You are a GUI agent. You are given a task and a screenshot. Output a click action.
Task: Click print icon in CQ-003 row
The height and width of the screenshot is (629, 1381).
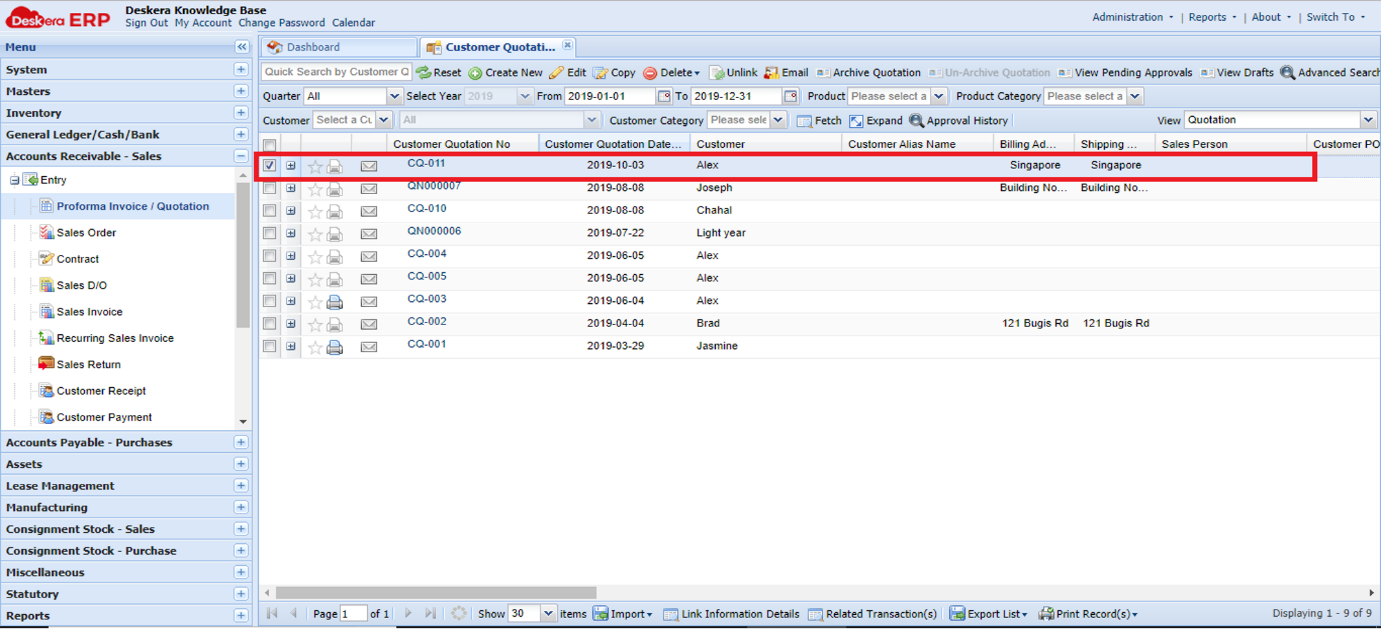click(335, 302)
